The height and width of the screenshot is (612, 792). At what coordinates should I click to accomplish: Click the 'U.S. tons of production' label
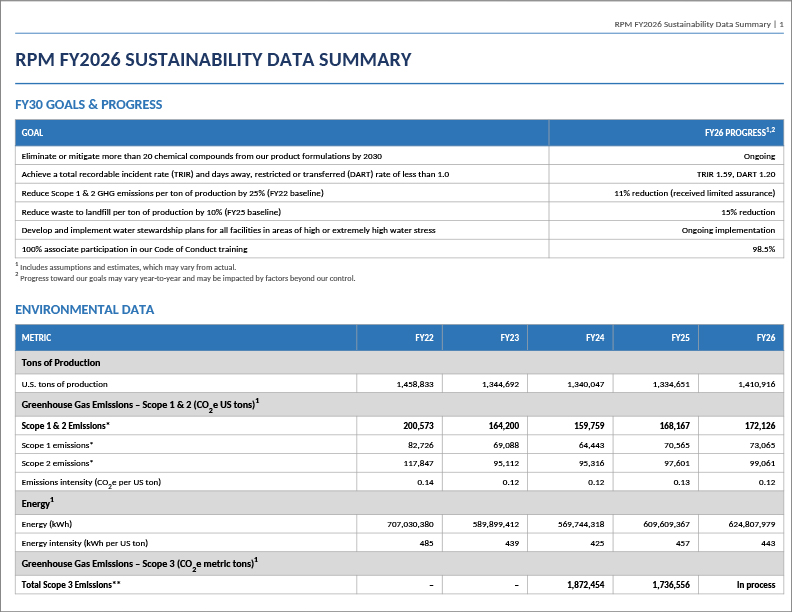click(x=65, y=384)
